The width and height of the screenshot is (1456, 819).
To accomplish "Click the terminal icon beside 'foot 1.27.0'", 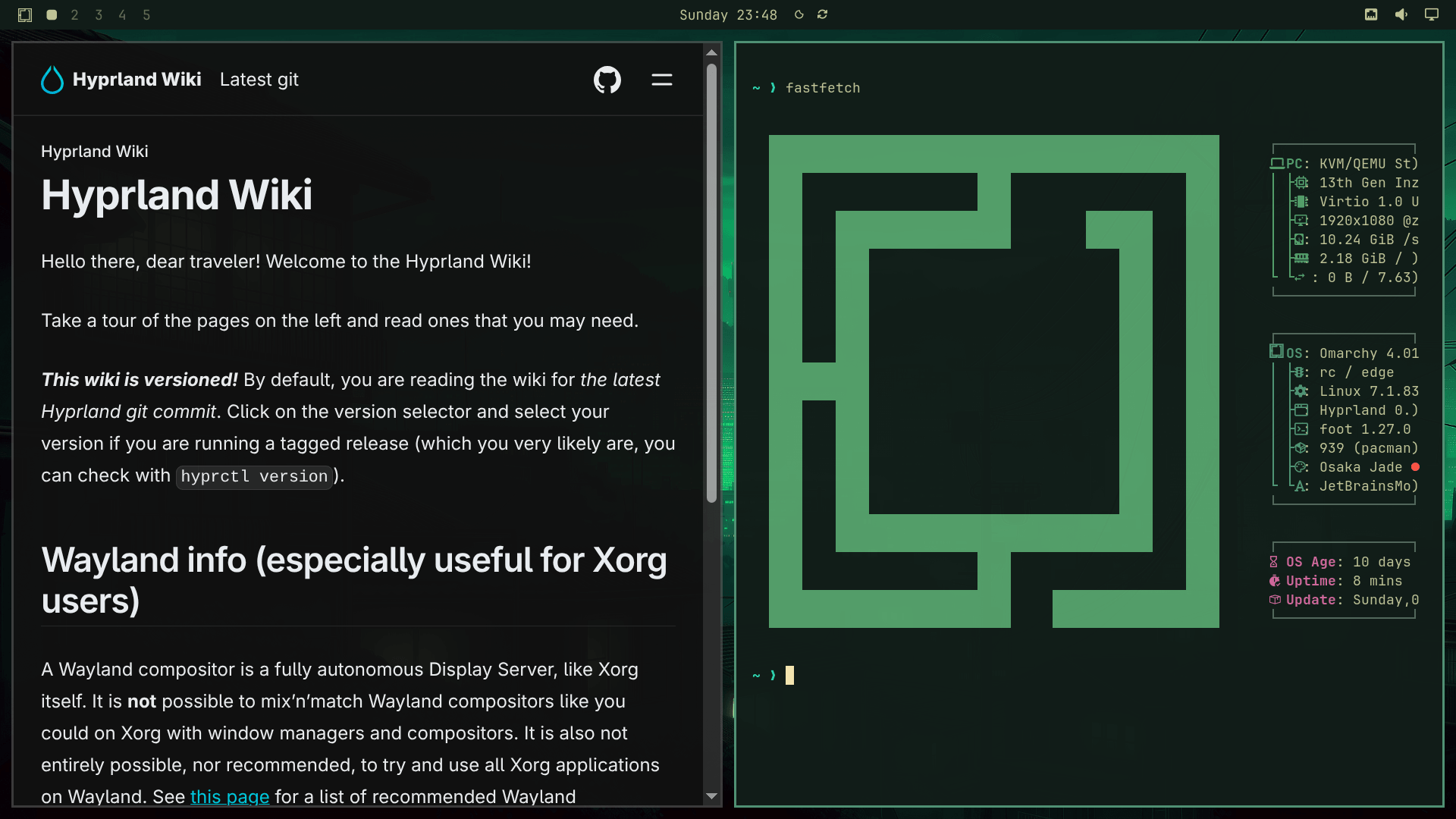I will pyautogui.click(x=1301, y=429).
